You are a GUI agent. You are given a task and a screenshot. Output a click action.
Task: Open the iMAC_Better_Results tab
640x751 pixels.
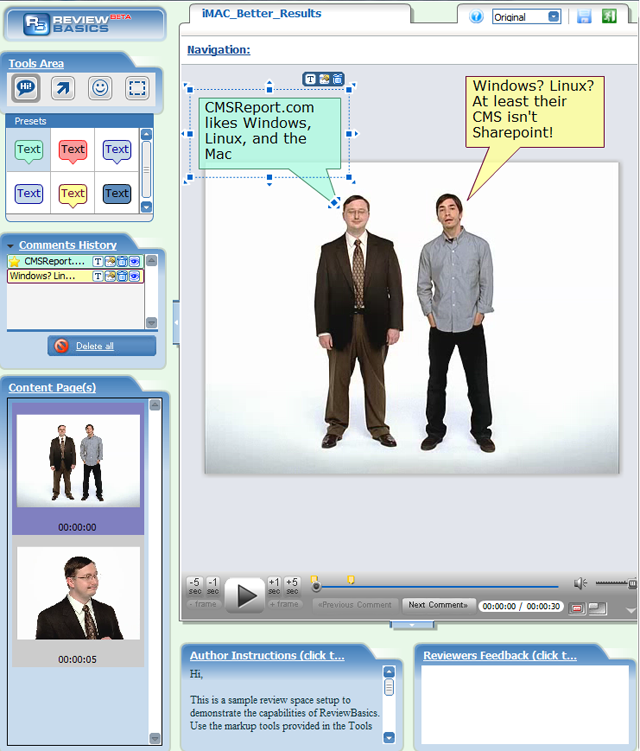[x=262, y=14]
